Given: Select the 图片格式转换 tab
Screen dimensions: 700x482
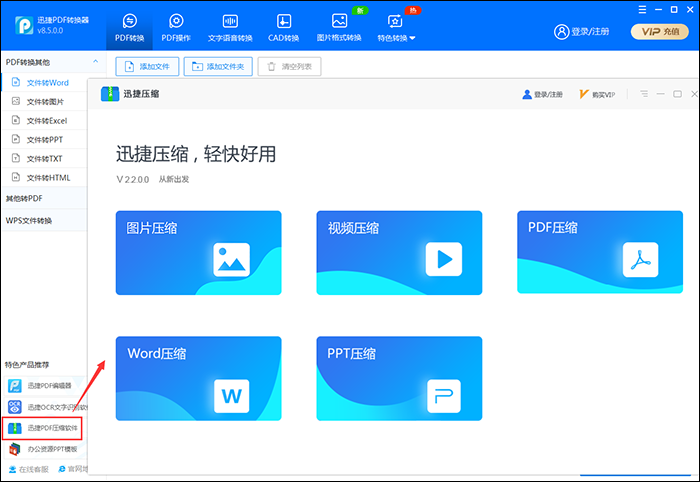Looking at the screenshot, I should click(x=339, y=28).
